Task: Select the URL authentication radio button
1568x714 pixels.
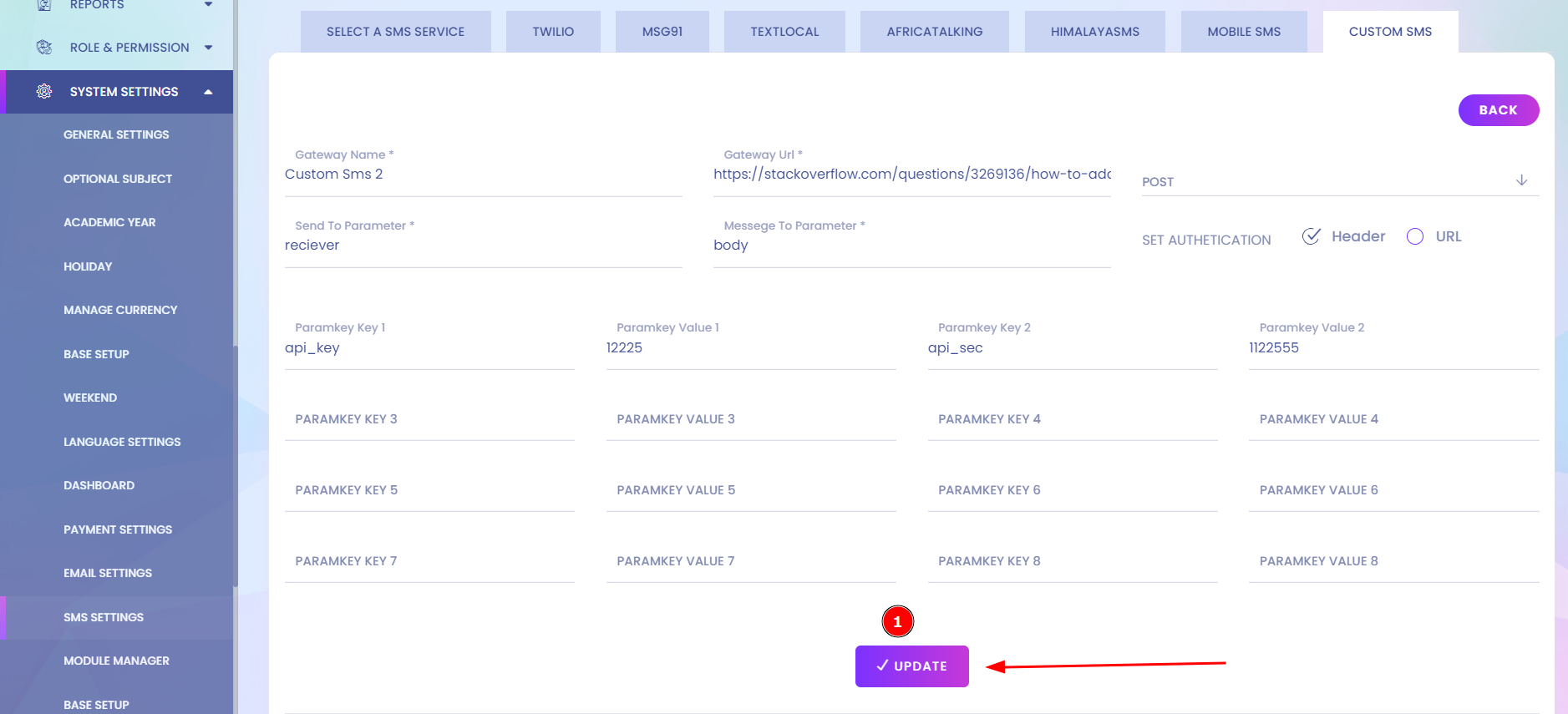Action: [1415, 236]
